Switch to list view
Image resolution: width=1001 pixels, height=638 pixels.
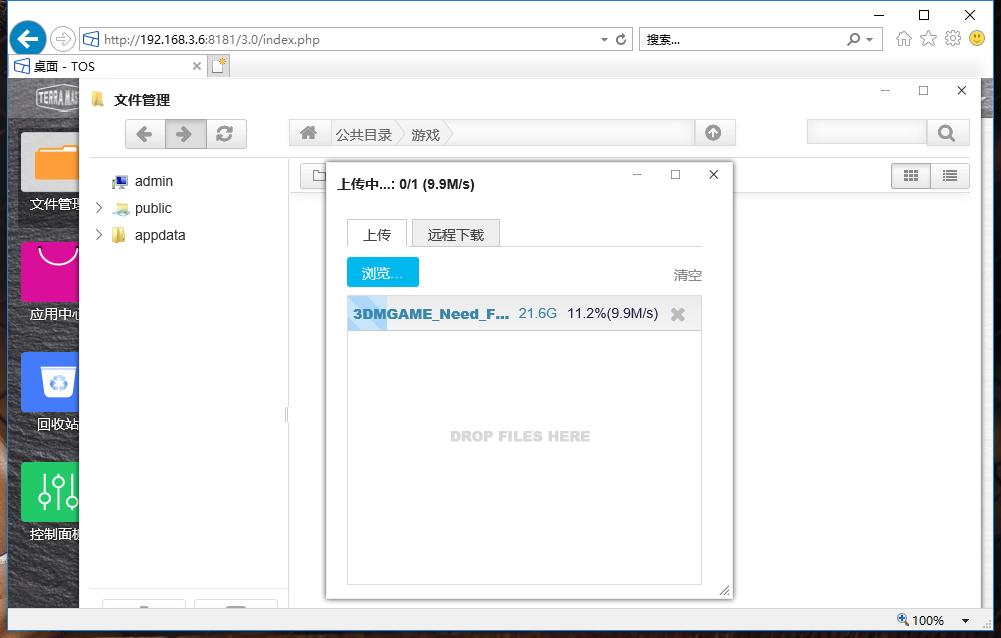950,176
